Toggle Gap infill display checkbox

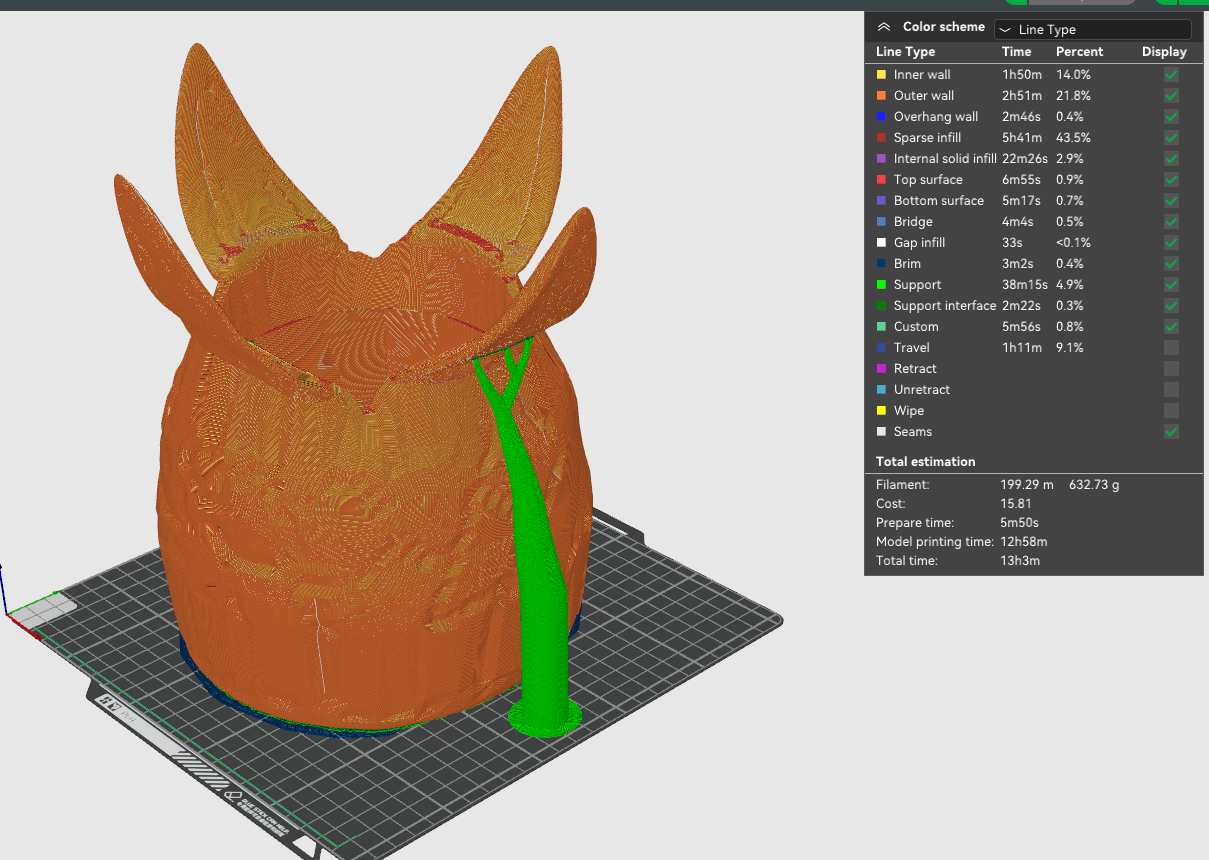(1171, 243)
